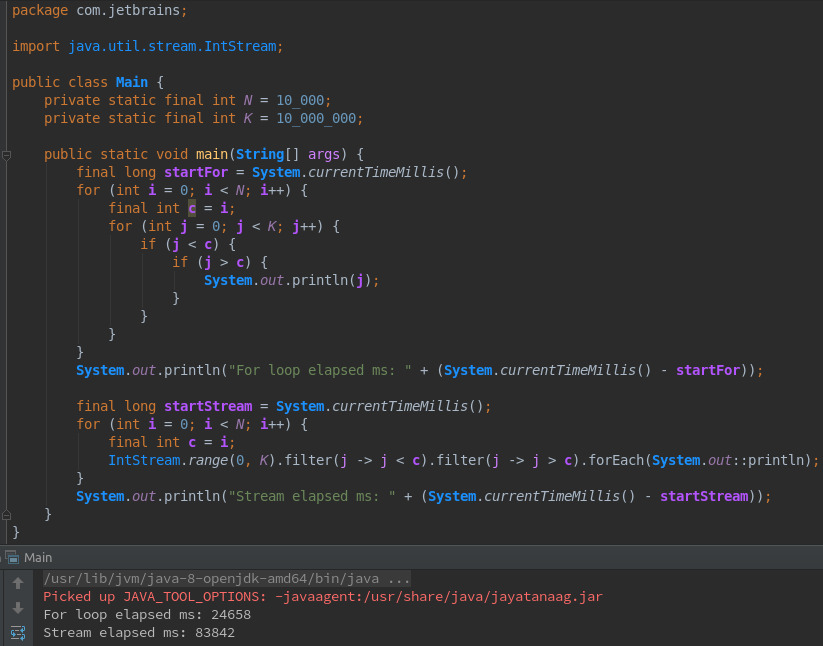Click the IntStream.range call
Screen dimensions: 823x646
[x=164, y=460]
